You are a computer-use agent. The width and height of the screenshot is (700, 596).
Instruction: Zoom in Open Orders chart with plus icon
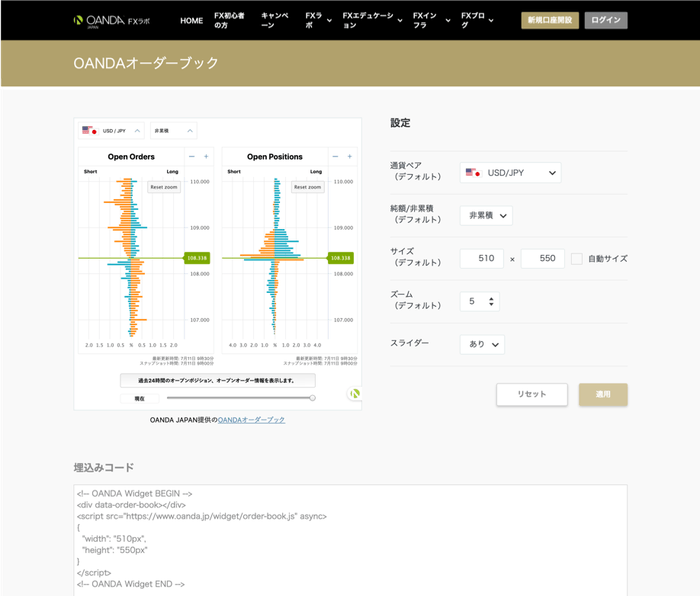click(206, 156)
